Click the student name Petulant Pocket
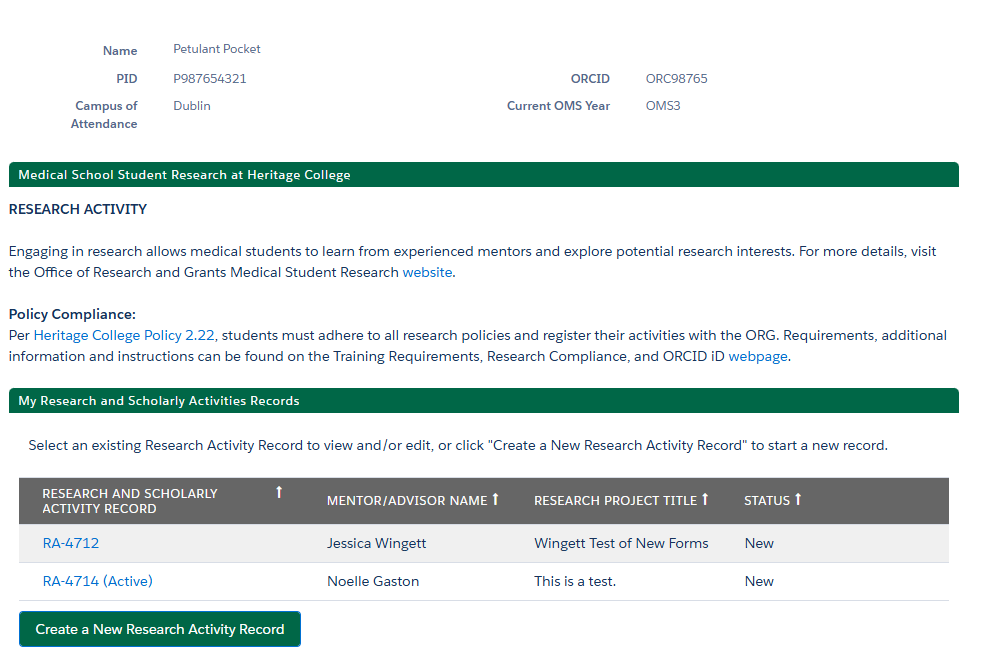The width and height of the screenshot is (982, 663). (x=216, y=48)
